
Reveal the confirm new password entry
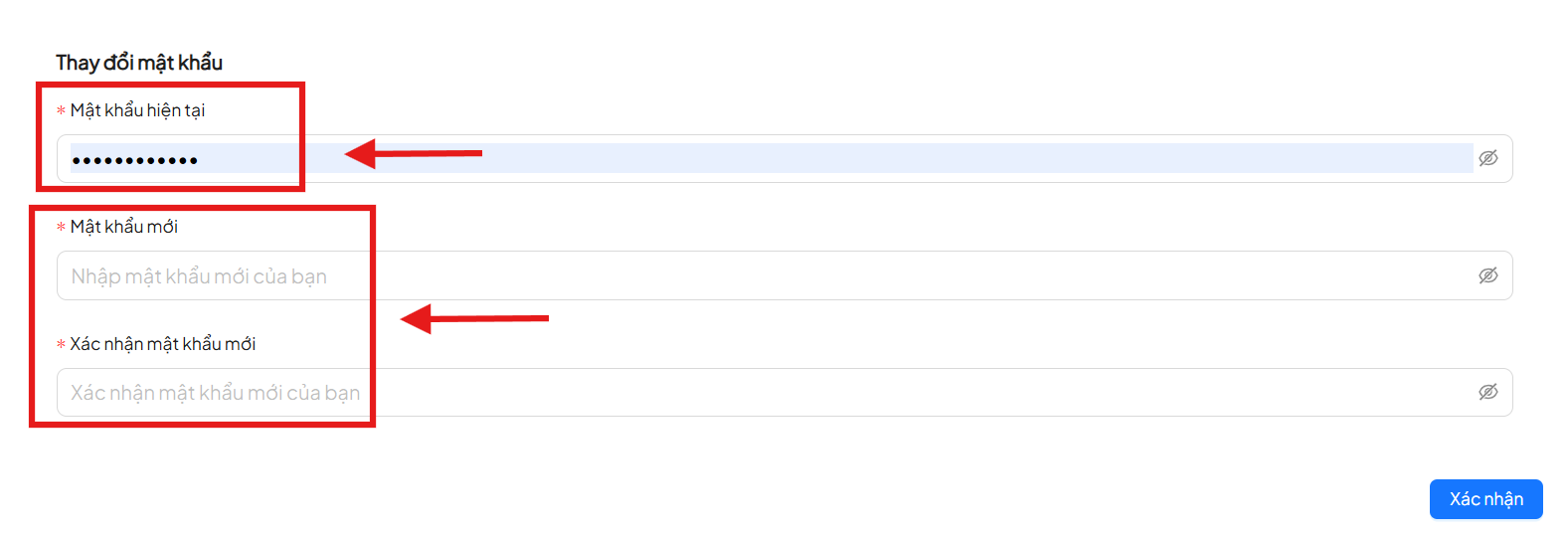pos(1487,392)
